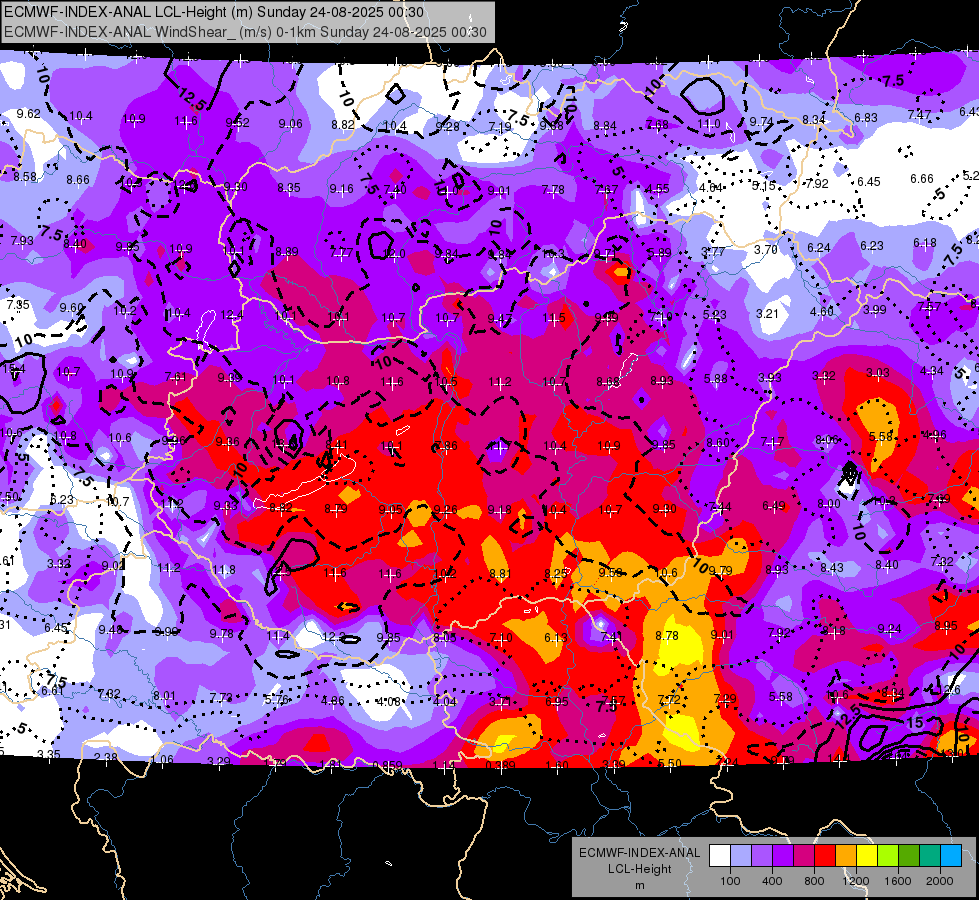
Task: Click the magenta legend swatch
Action: click(x=804, y=856)
